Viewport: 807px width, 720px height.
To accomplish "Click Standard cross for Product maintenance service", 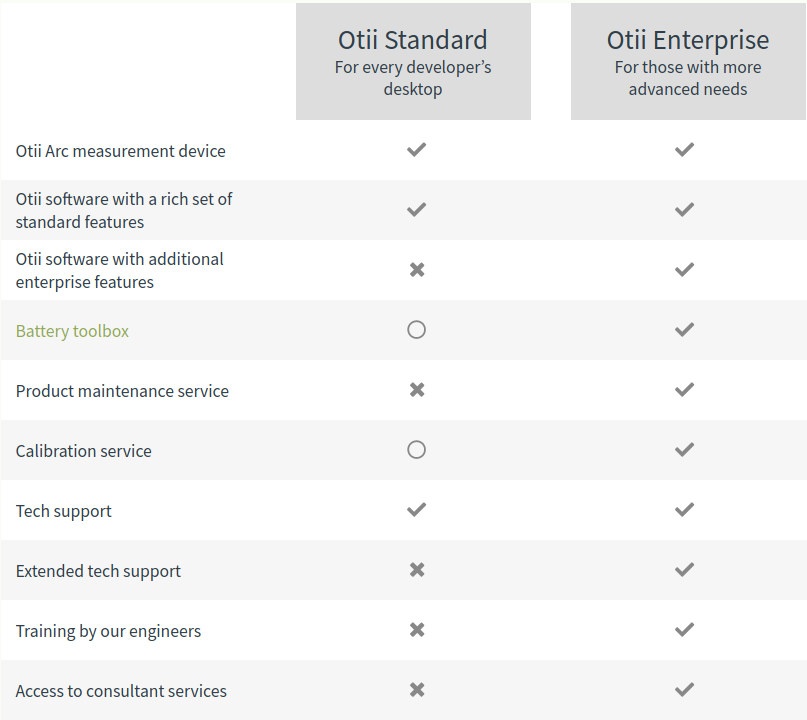I will click(417, 390).
